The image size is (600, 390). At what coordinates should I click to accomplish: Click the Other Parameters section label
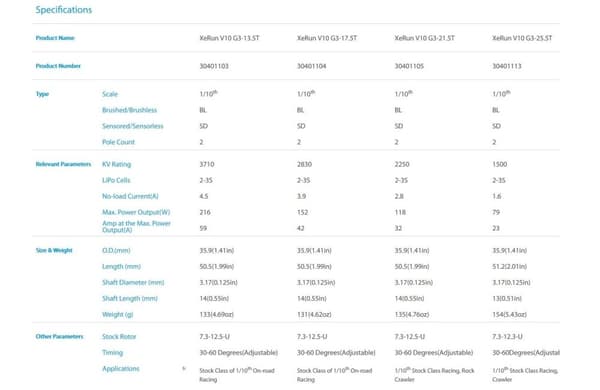point(59,336)
